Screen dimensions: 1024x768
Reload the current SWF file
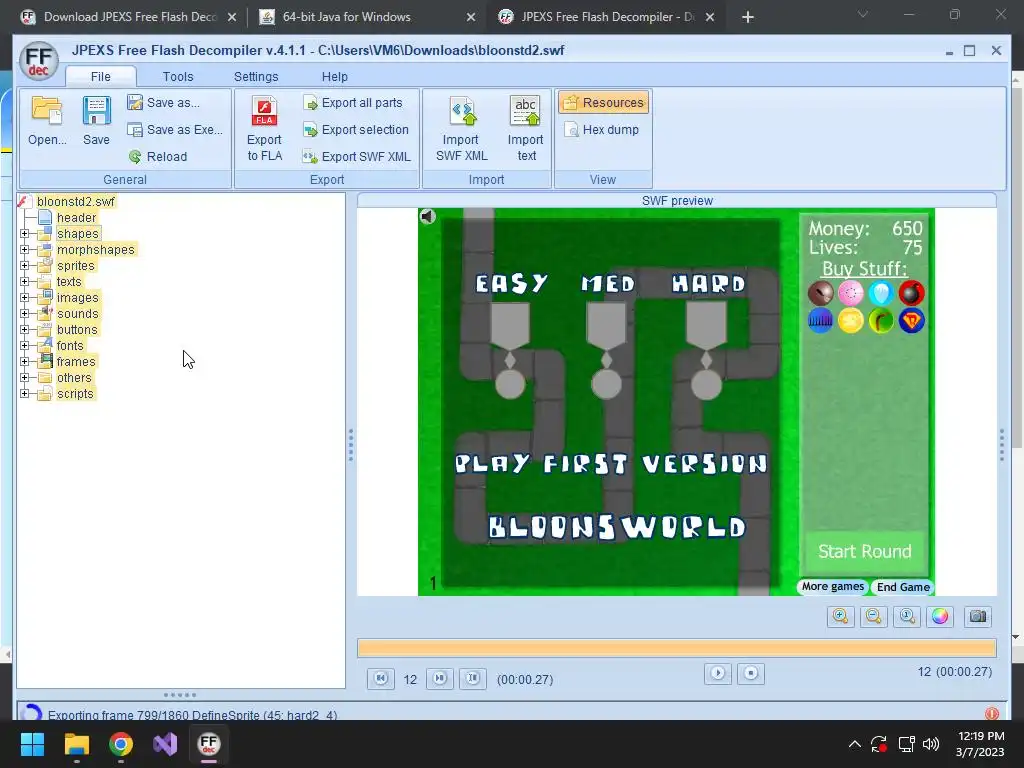coord(158,157)
